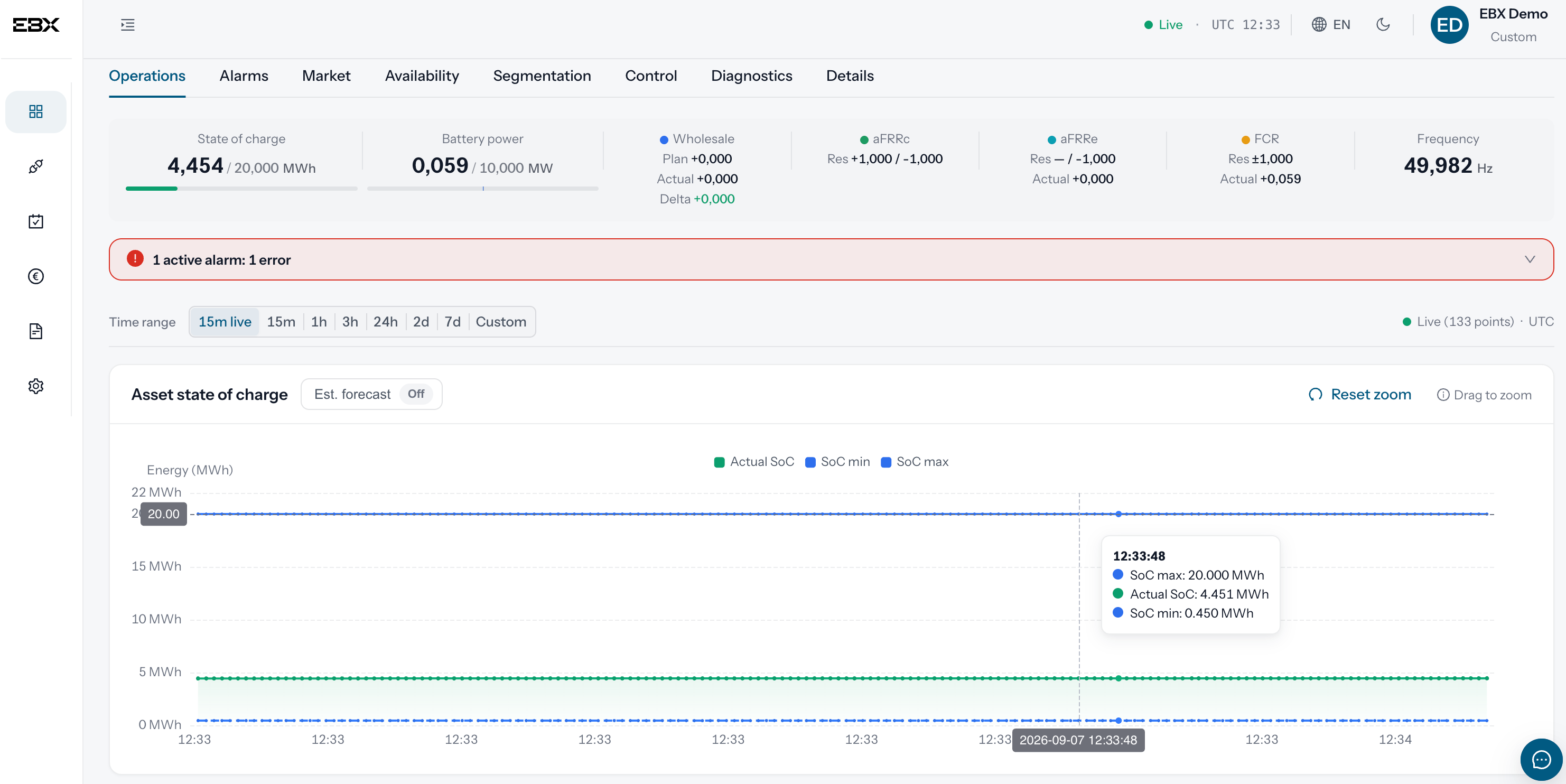Select the 24h time range
Image resolution: width=1566 pixels, height=784 pixels.
click(x=385, y=322)
